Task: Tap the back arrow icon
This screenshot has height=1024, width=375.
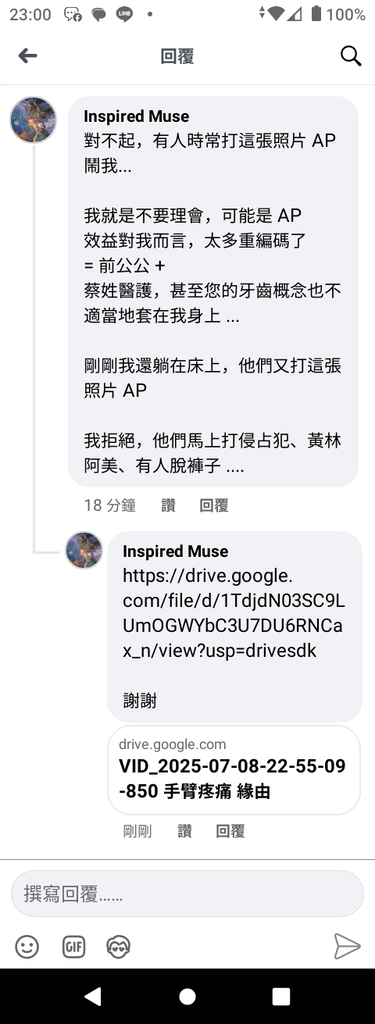Action: coord(27,56)
